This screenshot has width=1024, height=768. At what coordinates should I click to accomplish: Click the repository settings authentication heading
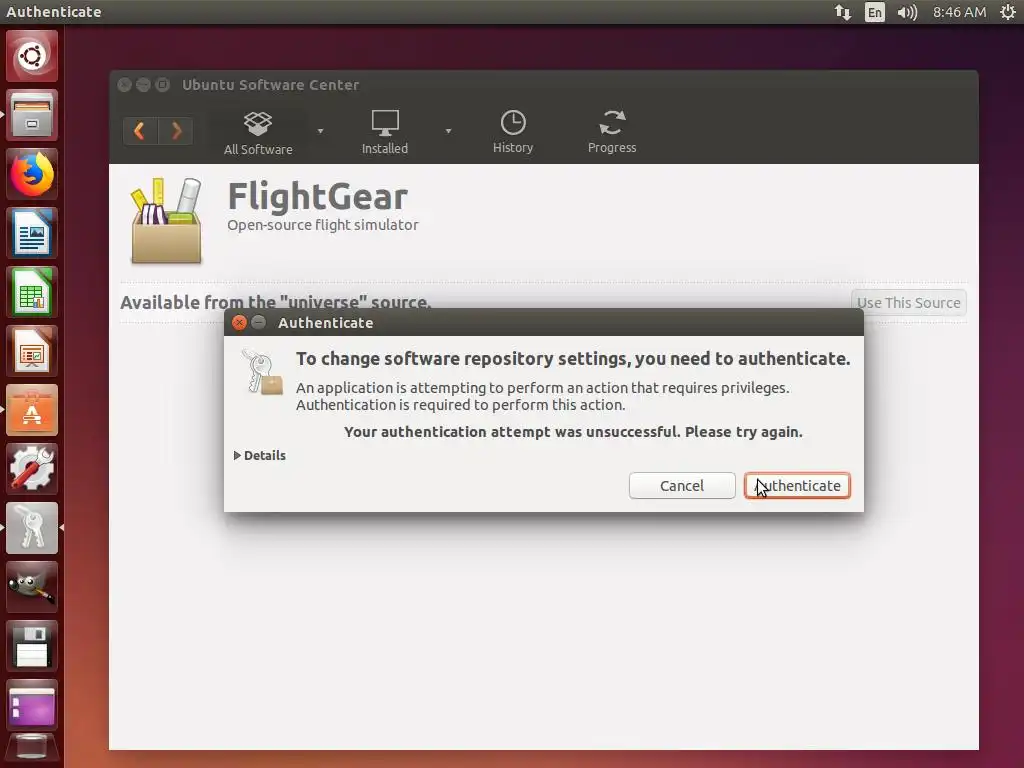coord(573,359)
